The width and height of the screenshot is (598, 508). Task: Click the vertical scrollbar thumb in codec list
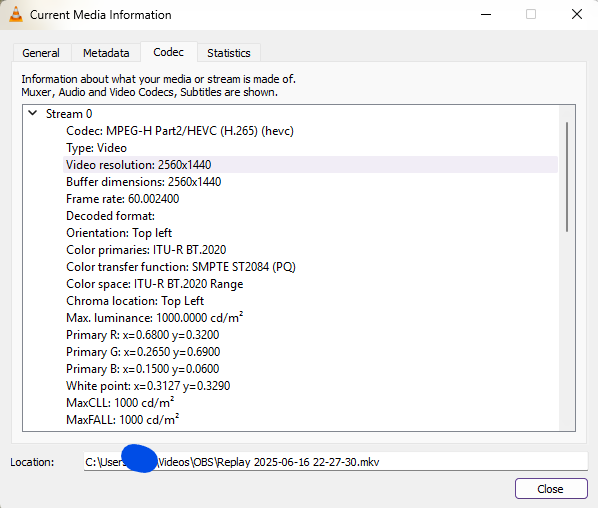(x=567, y=177)
